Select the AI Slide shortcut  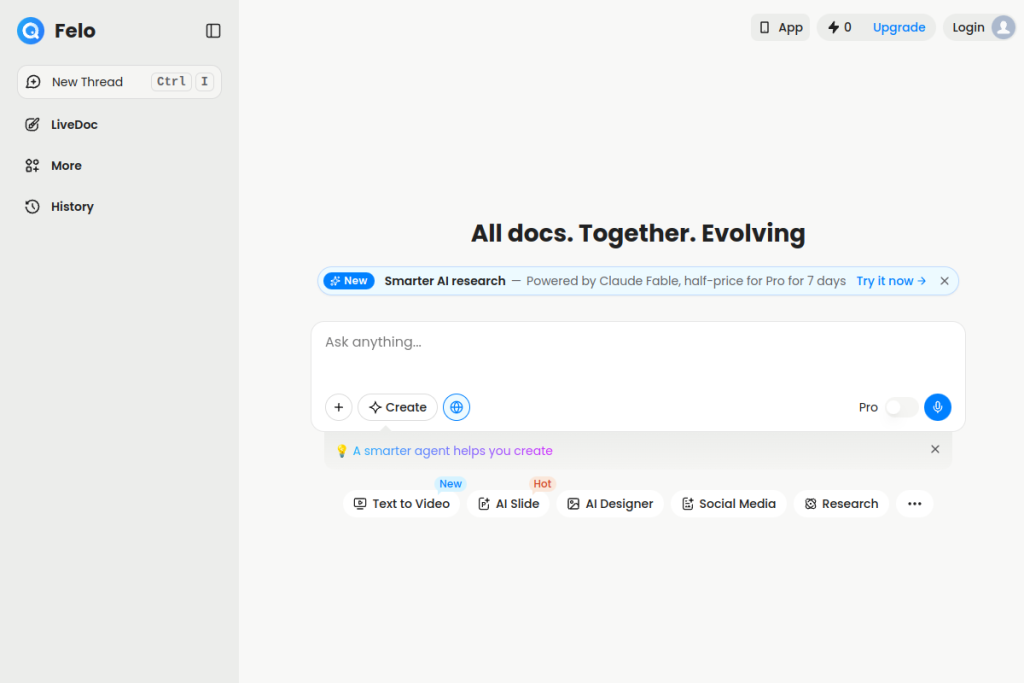(508, 504)
